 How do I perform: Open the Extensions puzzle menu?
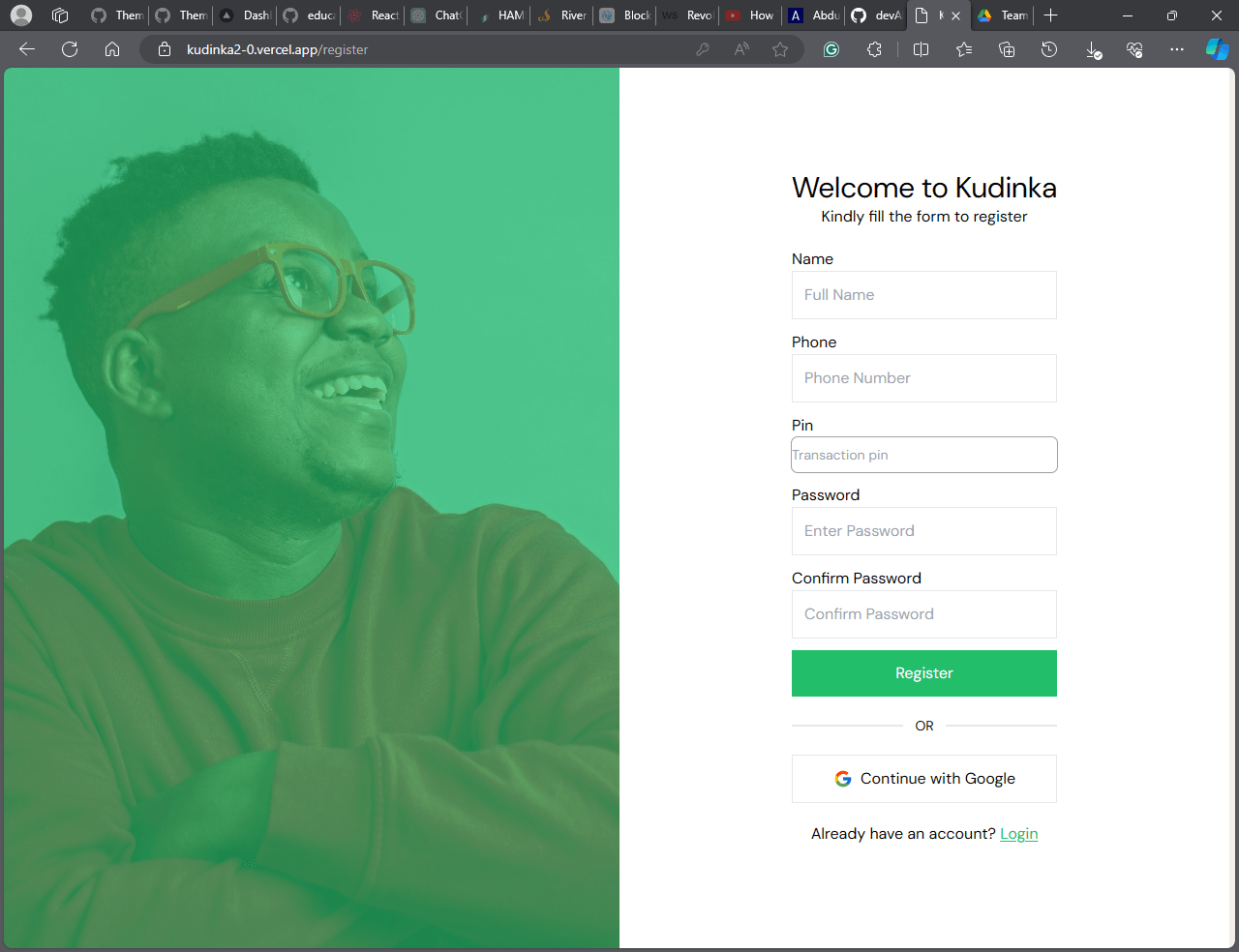click(x=874, y=49)
